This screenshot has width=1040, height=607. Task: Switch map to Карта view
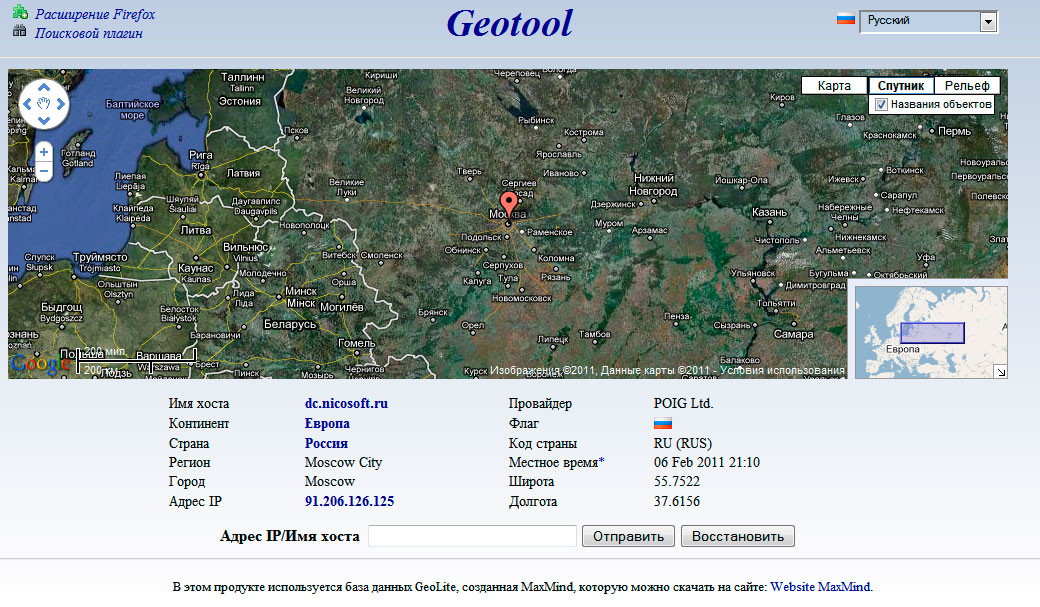(834, 86)
